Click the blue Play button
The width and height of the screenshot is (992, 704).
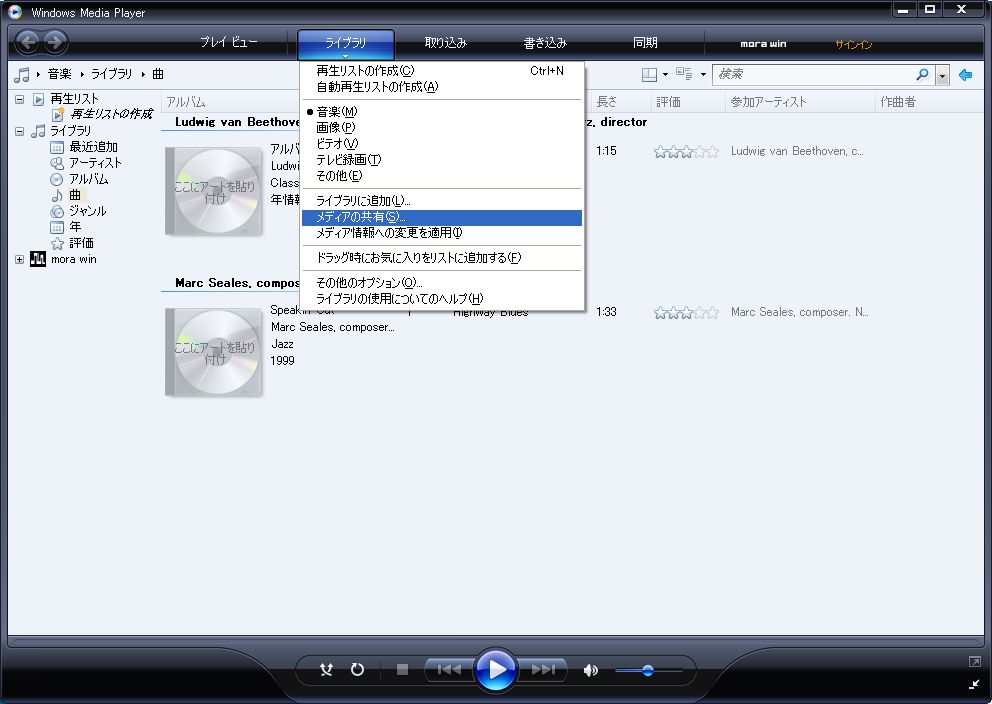coord(495,669)
